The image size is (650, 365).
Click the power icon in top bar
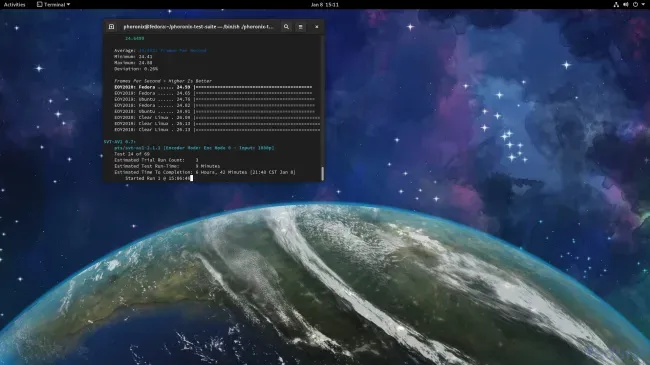tap(635, 5)
